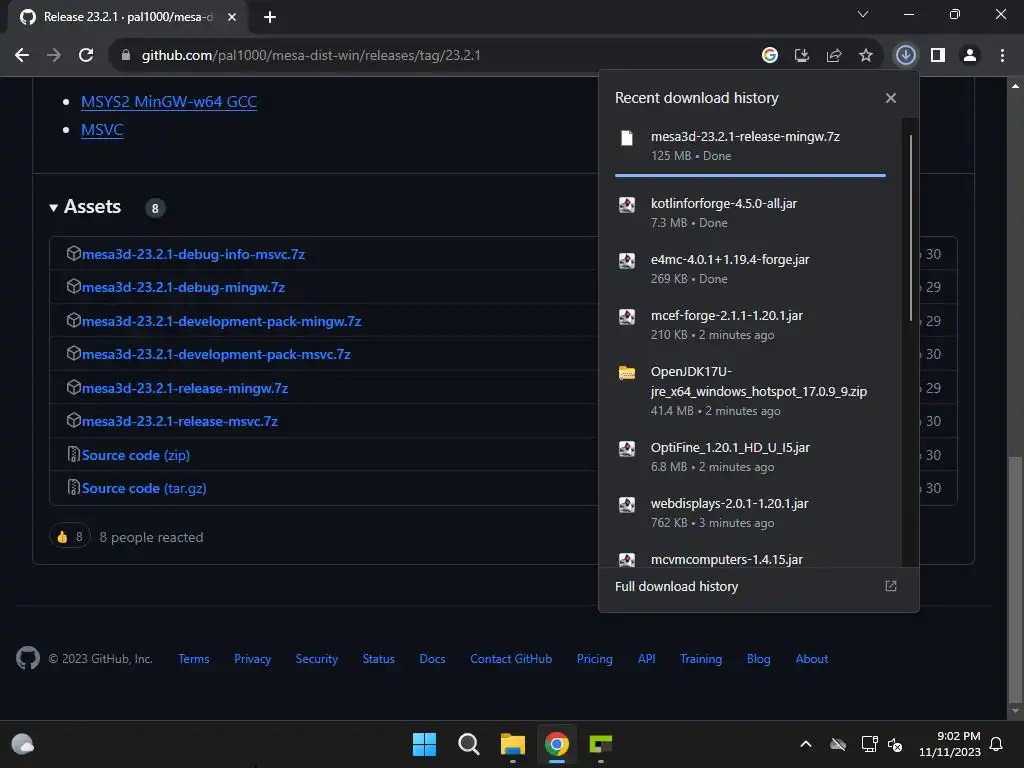This screenshot has width=1024, height=768.
Task: Show hidden system tray icons
Action: 806,744
